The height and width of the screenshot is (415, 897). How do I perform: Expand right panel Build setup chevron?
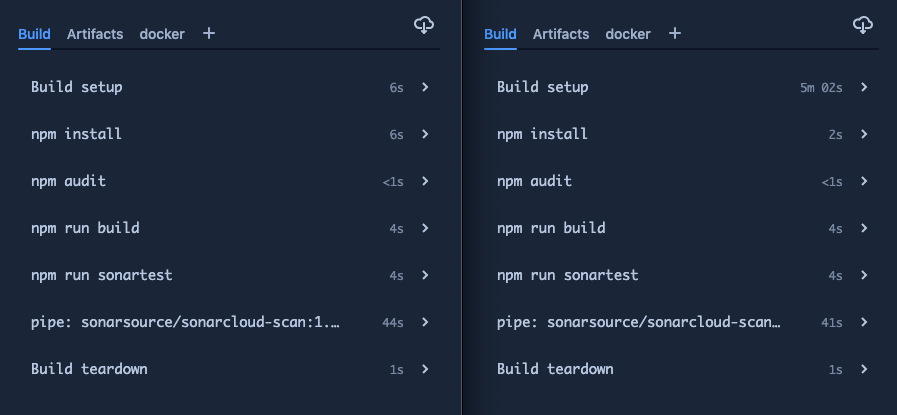point(864,87)
